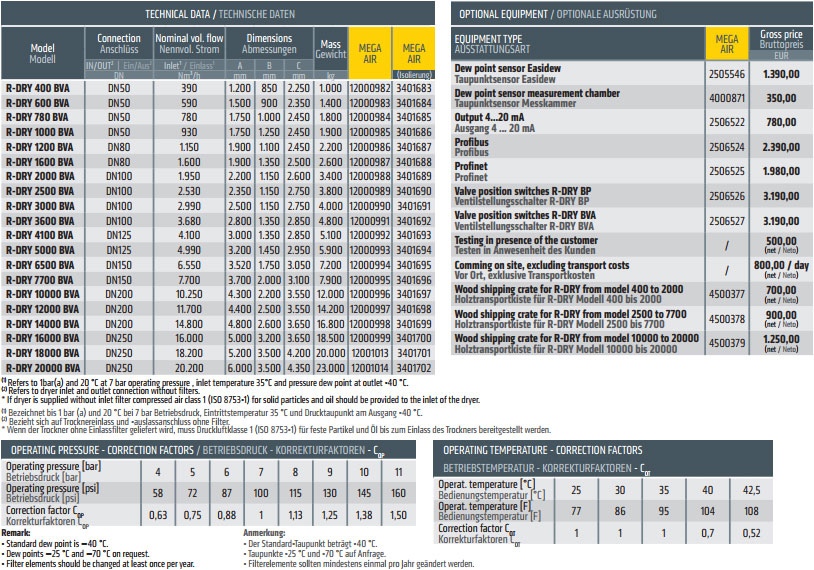This screenshot has width=814, height=570.
Task: Click the R-DRY 1600 BVA model name
Action: click(x=39, y=162)
